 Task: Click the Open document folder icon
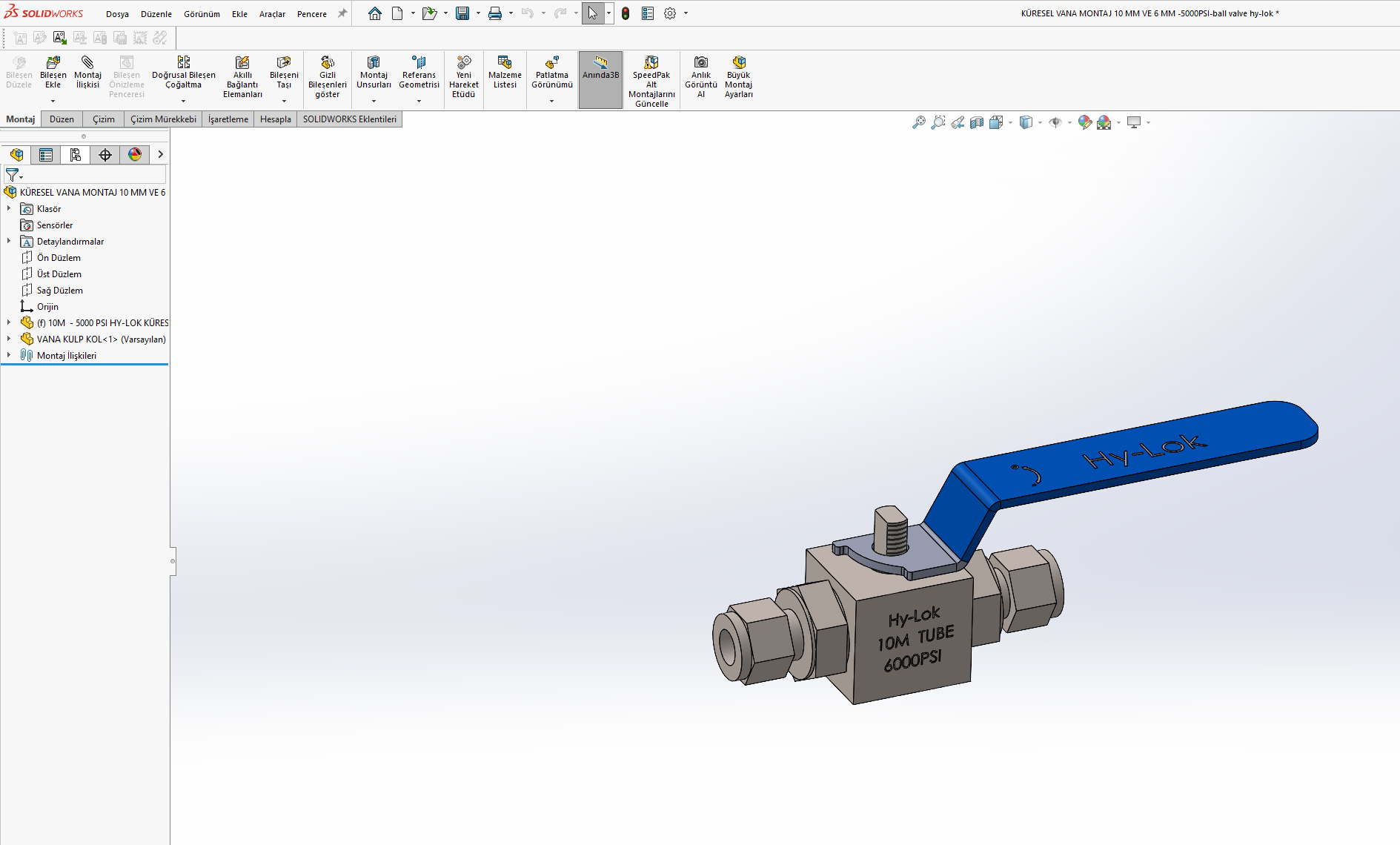428,13
